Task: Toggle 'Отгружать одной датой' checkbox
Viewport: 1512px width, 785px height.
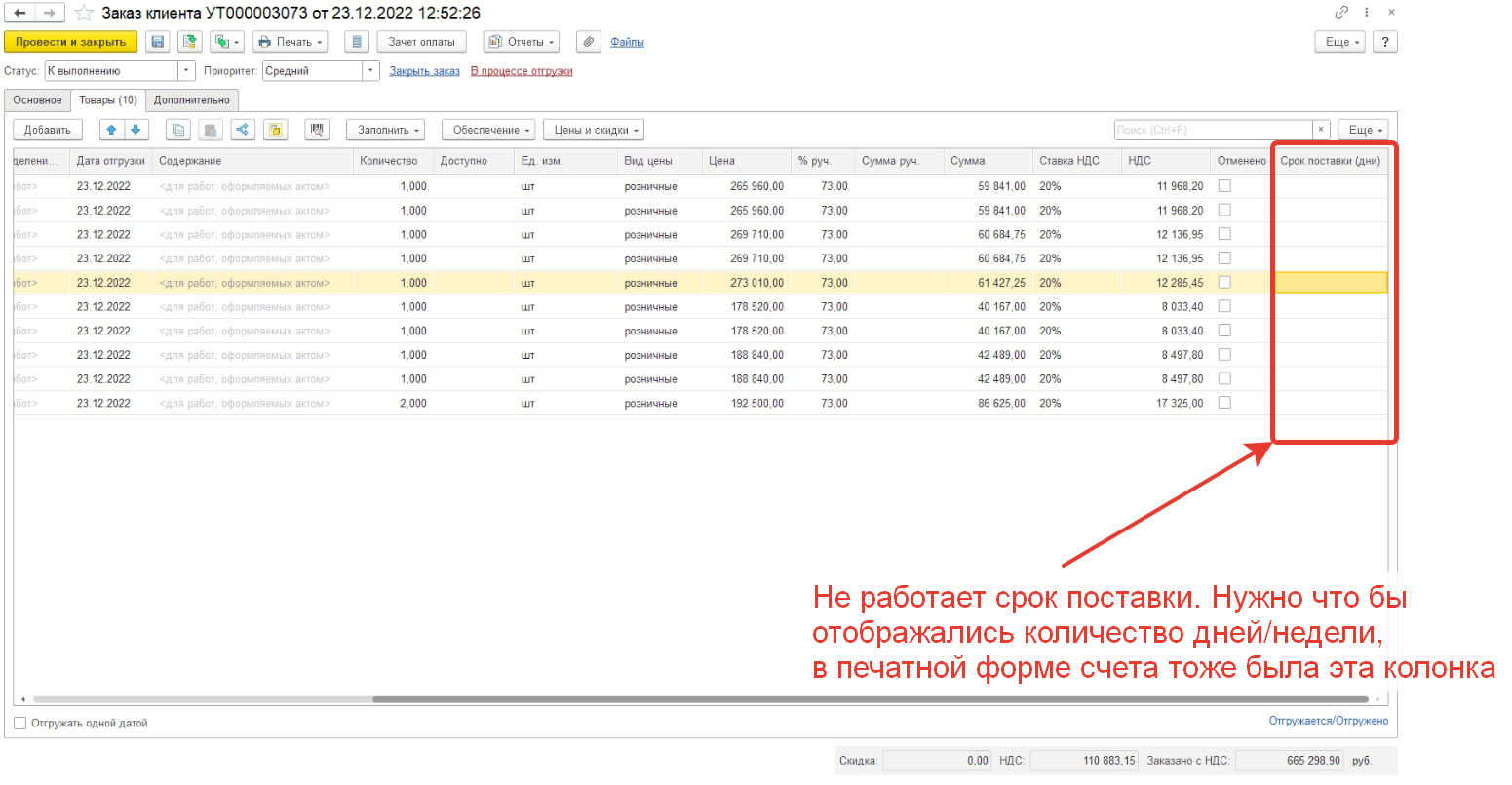Action: (20, 724)
